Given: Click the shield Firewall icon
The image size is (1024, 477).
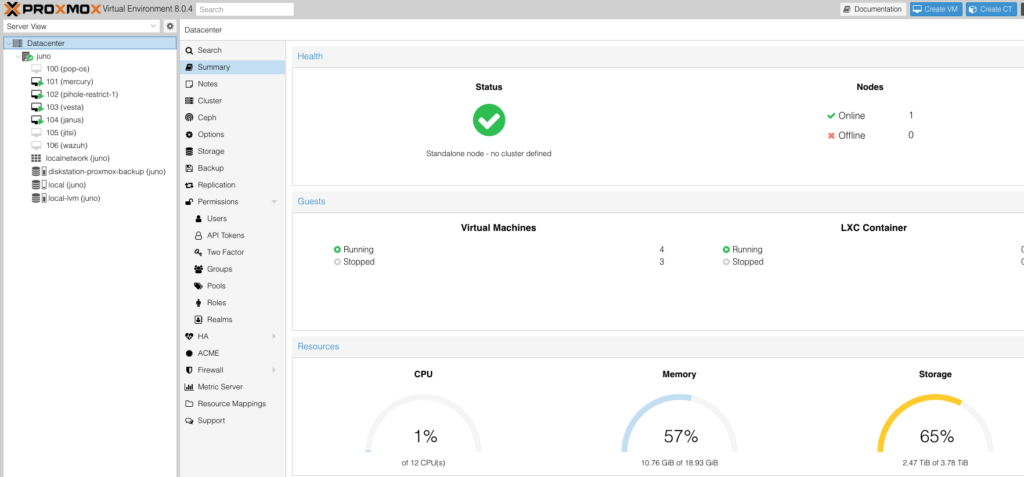Looking at the screenshot, I should [x=189, y=370].
